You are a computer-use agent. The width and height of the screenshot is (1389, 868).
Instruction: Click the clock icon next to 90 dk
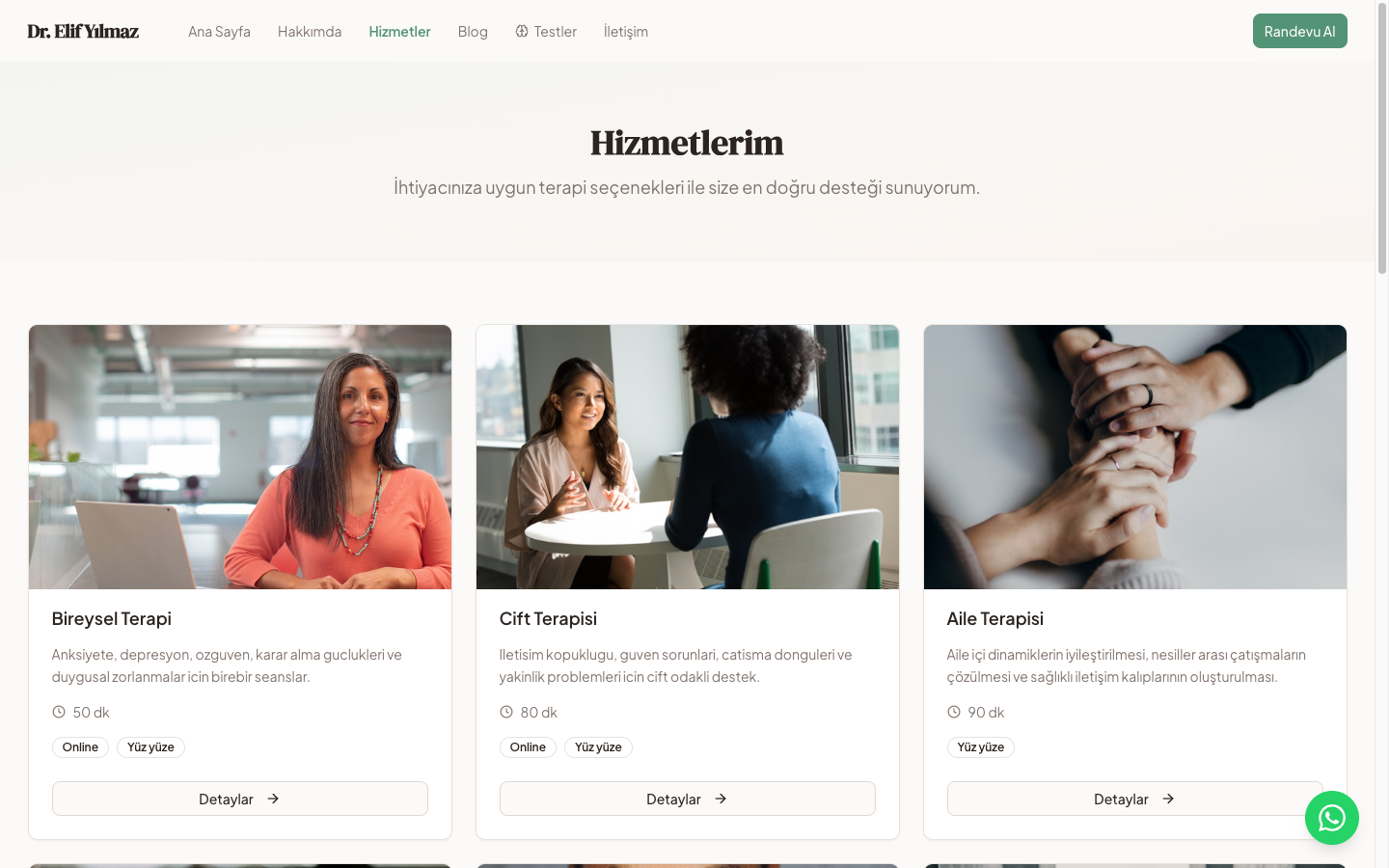[954, 712]
